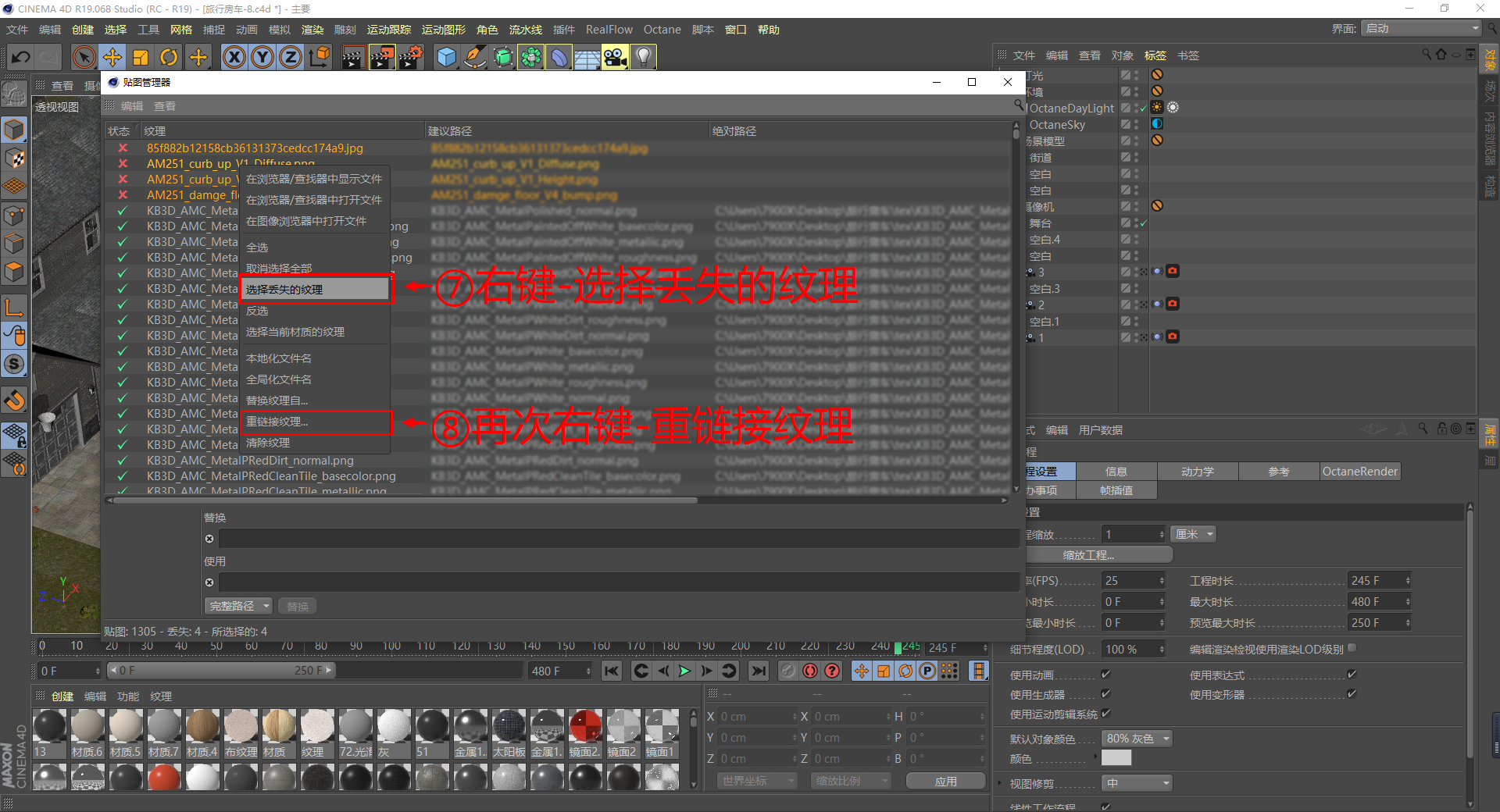
Task: Click the timeline preview range slider
Action: pyautogui.click(x=221, y=671)
